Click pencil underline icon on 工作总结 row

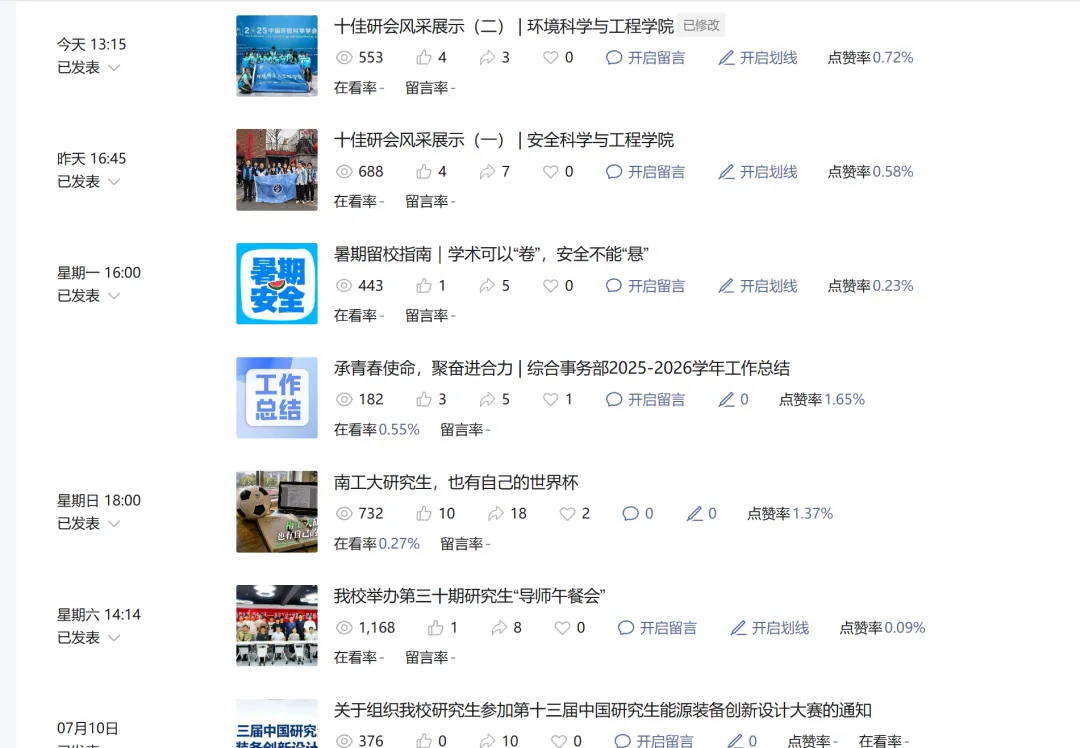pos(726,399)
